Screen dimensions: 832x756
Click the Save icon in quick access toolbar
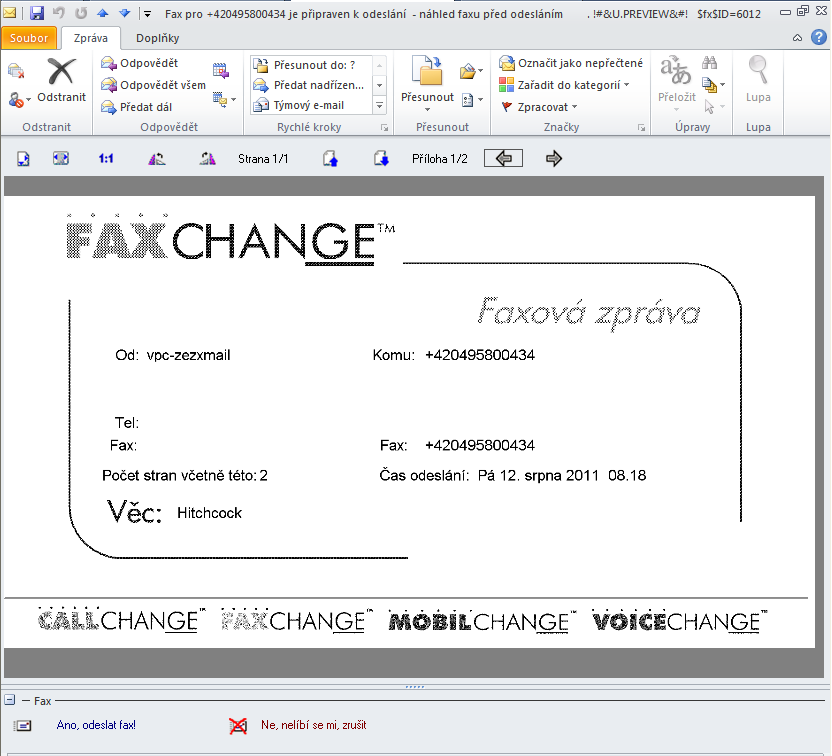coord(37,13)
